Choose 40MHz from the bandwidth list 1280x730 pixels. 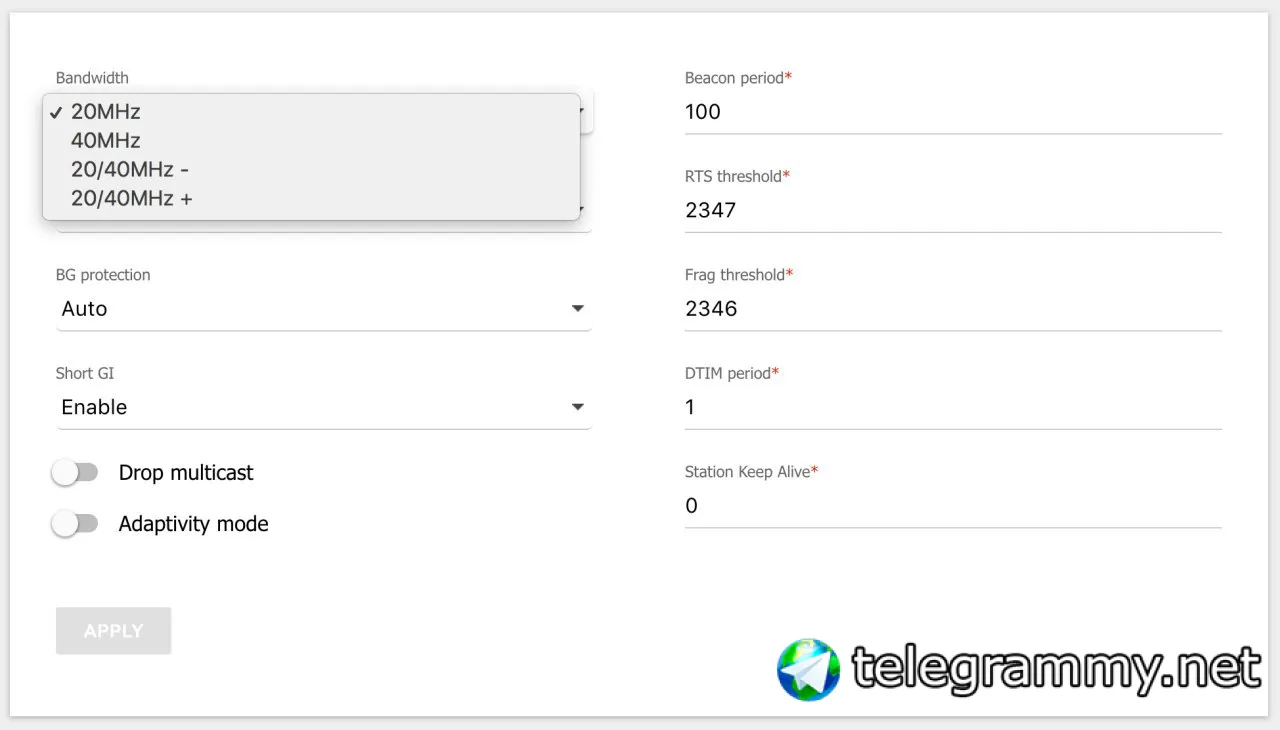(106, 141)
